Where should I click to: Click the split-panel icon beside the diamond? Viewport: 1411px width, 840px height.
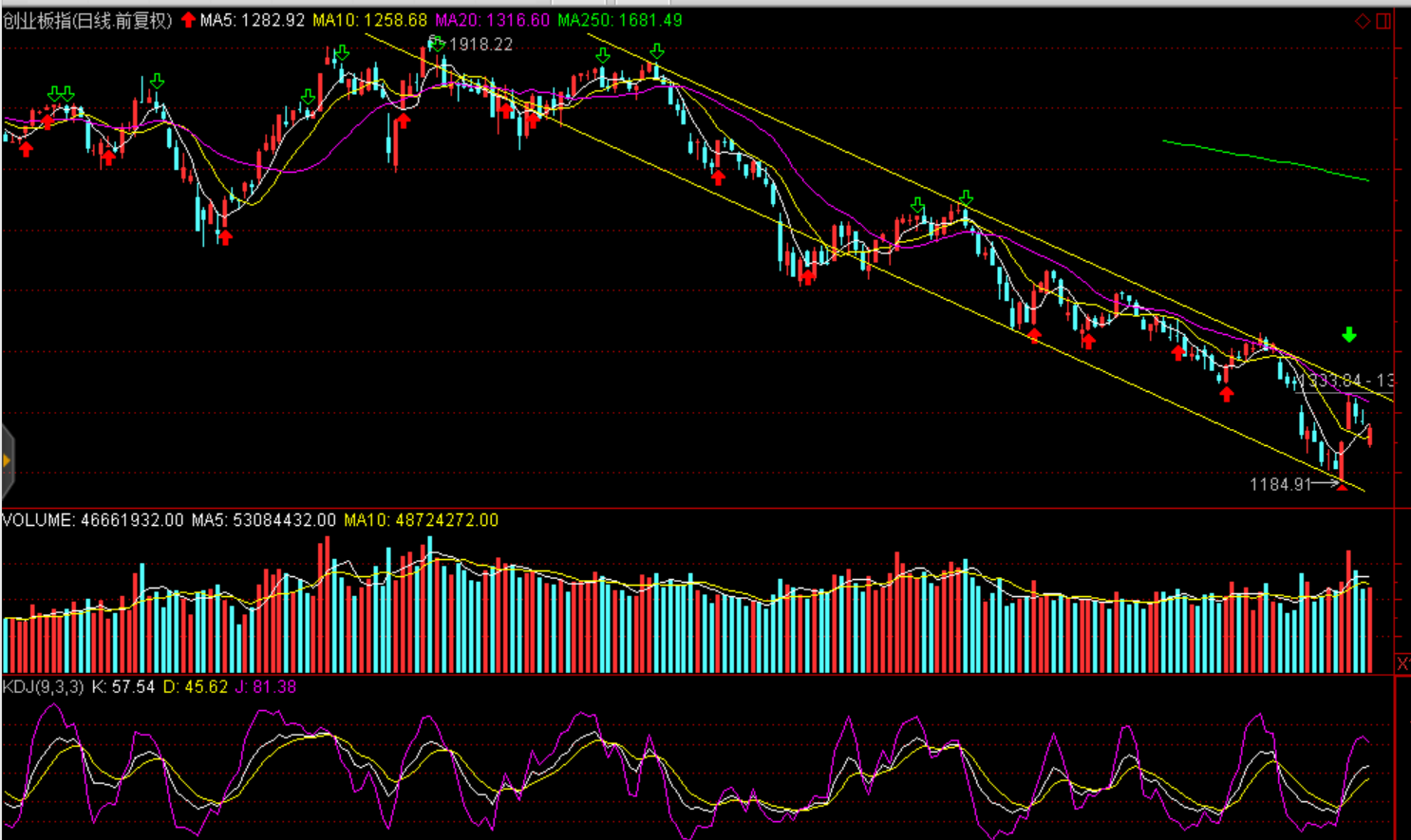click(1383, 21)
